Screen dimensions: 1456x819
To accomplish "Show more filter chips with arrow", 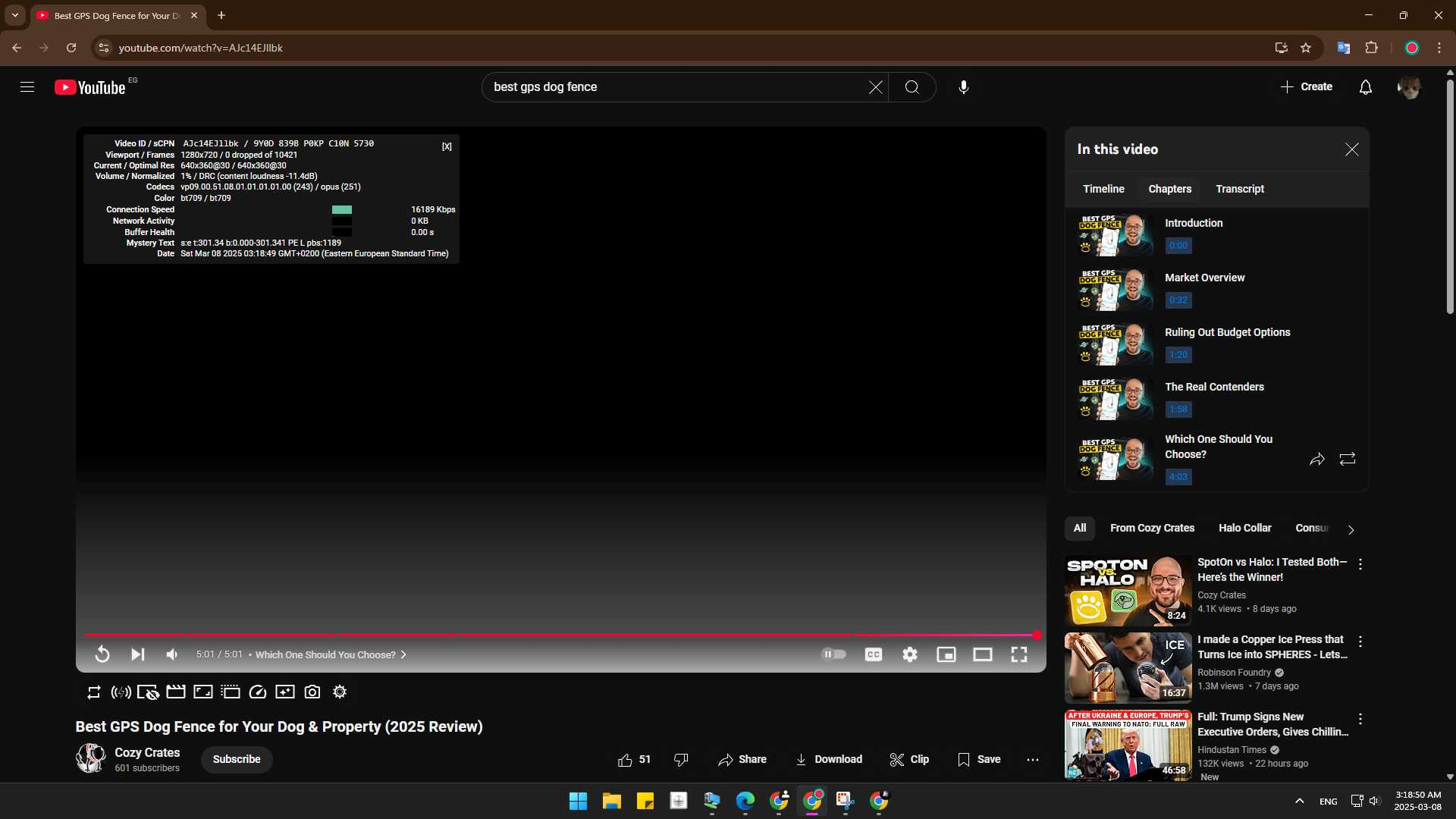I will (x=1351, y=530).
